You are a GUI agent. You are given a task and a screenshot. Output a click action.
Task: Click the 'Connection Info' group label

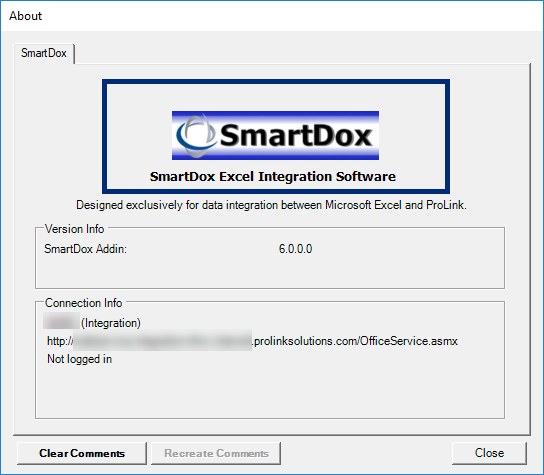click(84, 303)
